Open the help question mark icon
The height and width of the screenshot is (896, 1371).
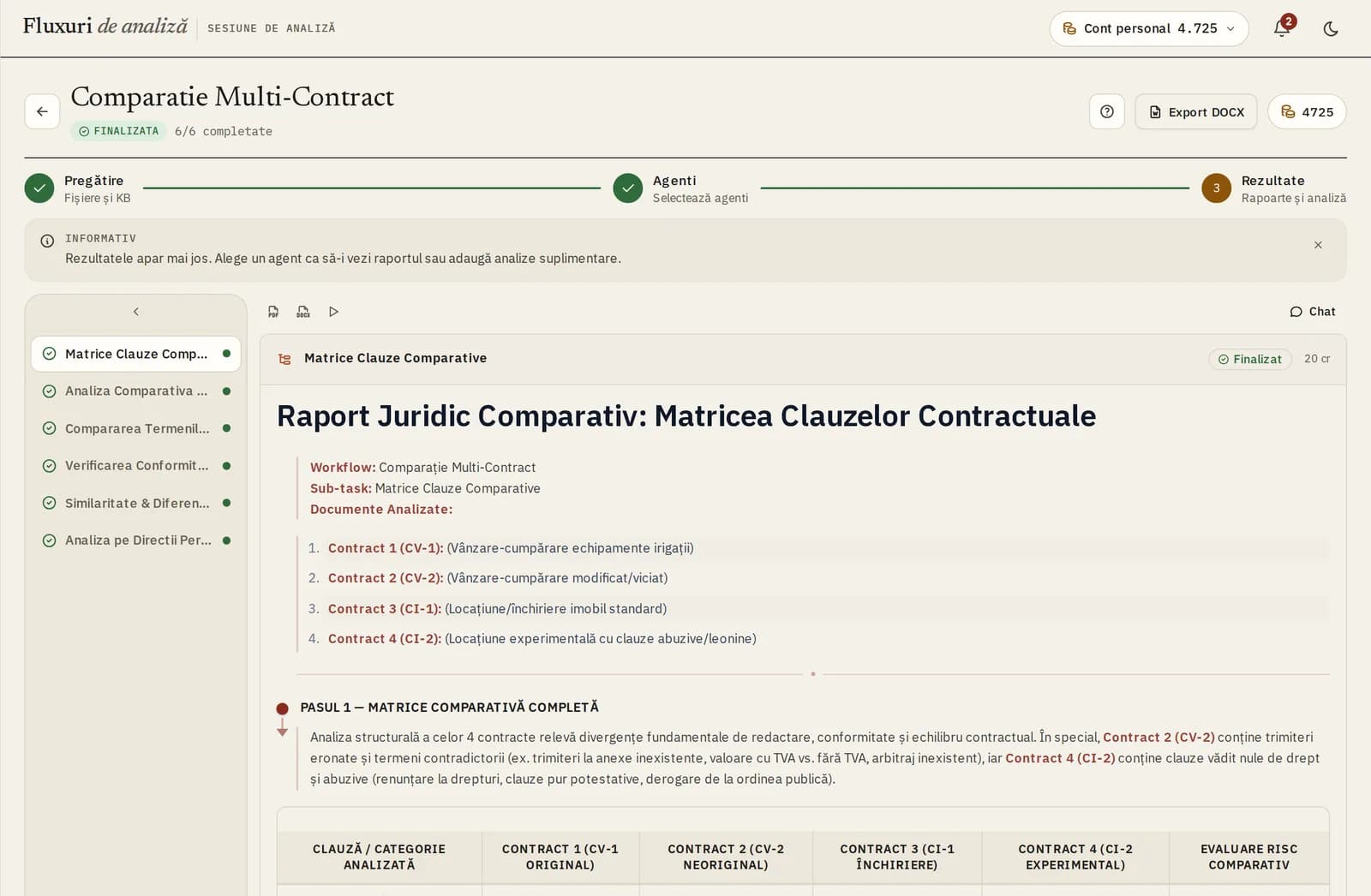[1107, 111]
